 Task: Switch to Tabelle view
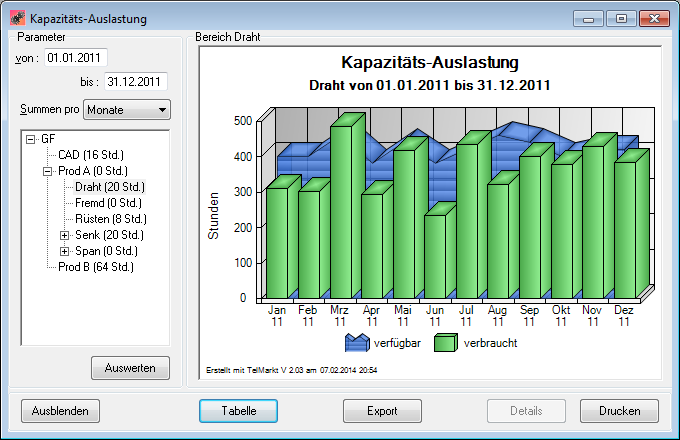[238, 411]
